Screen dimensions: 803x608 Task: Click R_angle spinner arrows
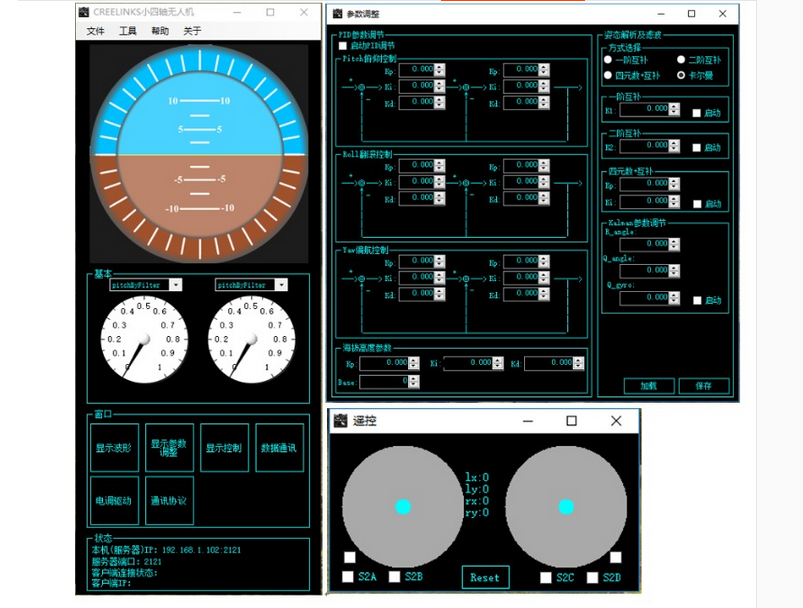click(x=674, y=244)
